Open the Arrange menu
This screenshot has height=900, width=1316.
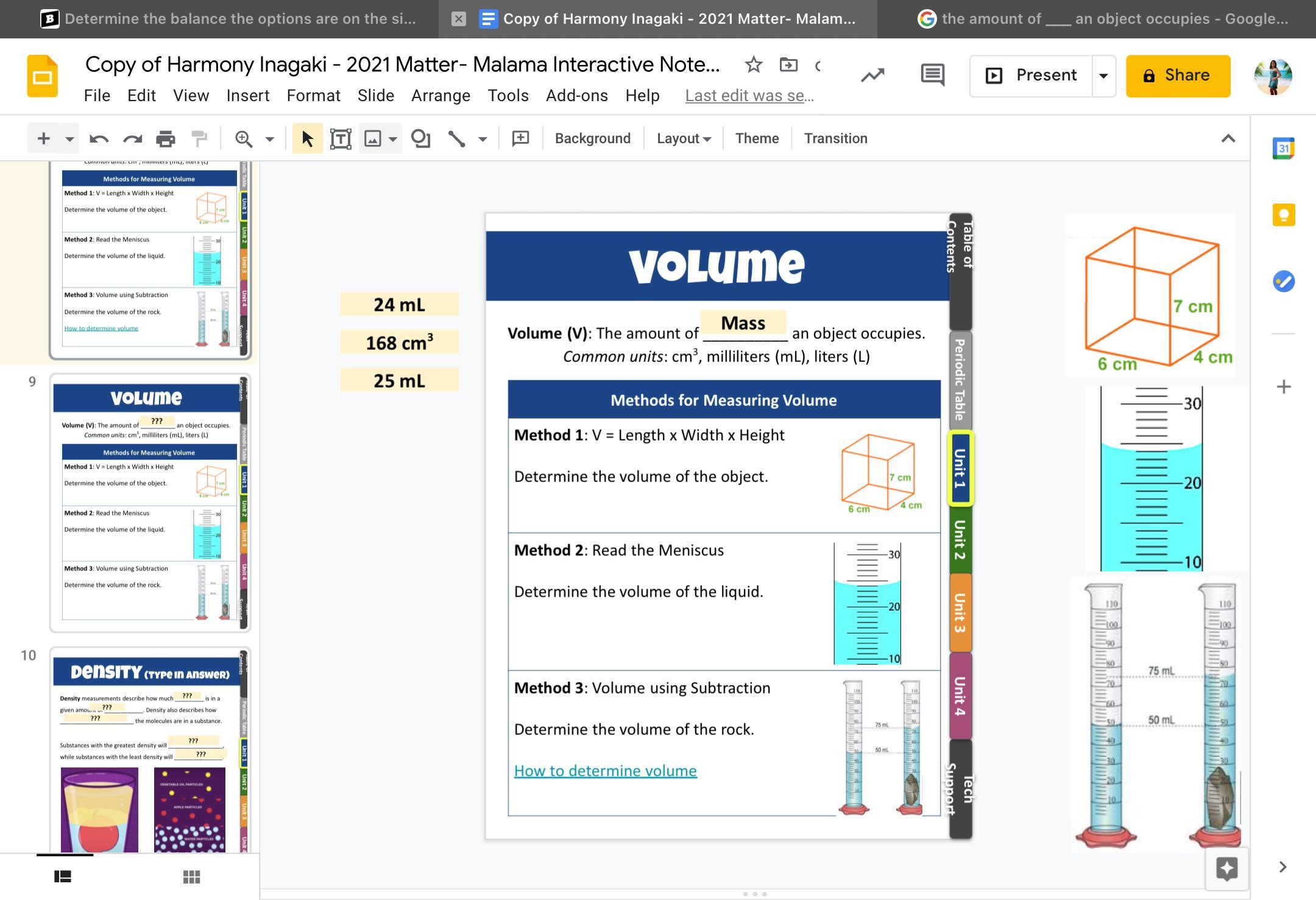click(440, 96)
